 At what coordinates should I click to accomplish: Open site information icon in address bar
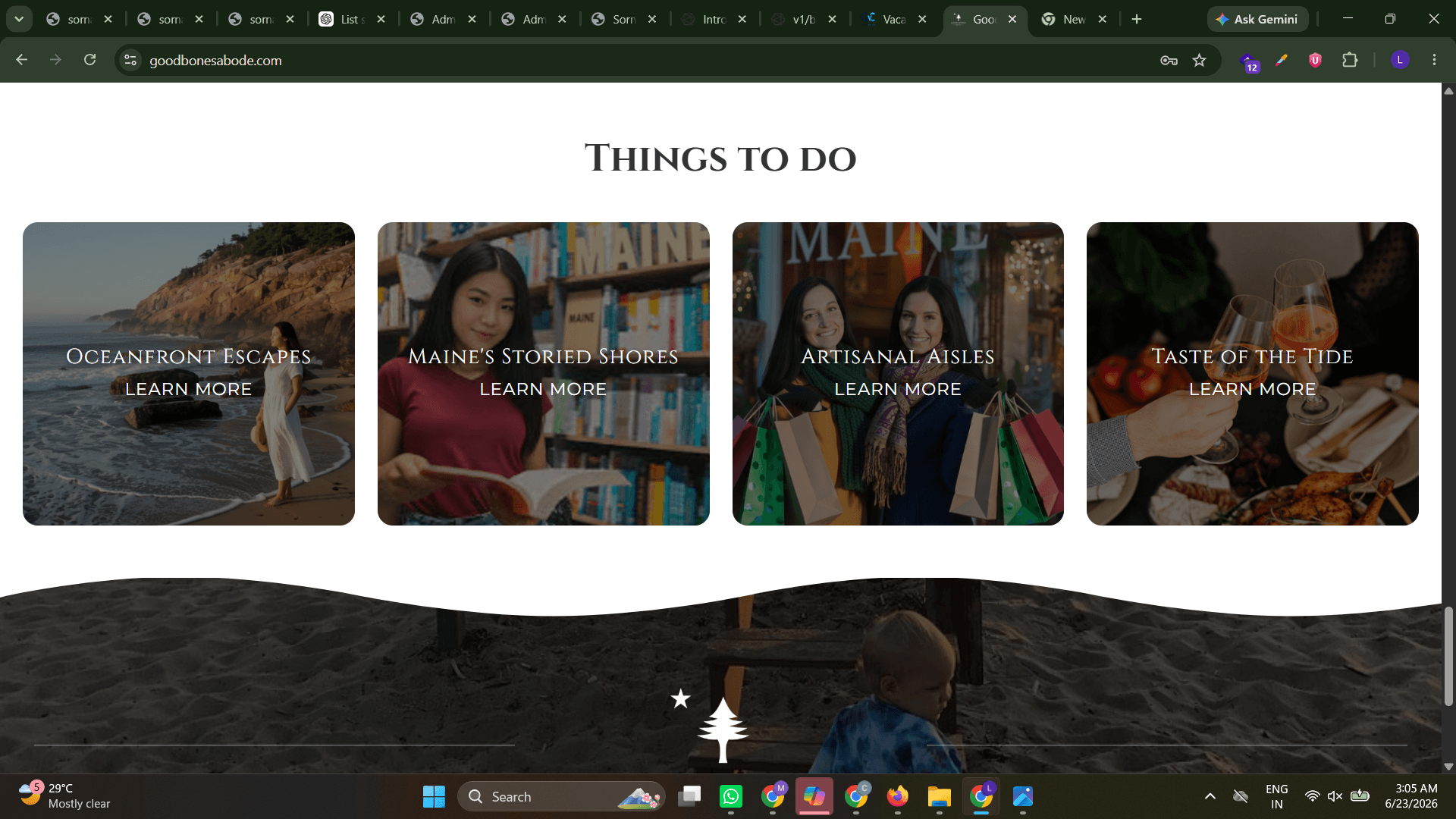pyautogui.click(x=130, y=60)
